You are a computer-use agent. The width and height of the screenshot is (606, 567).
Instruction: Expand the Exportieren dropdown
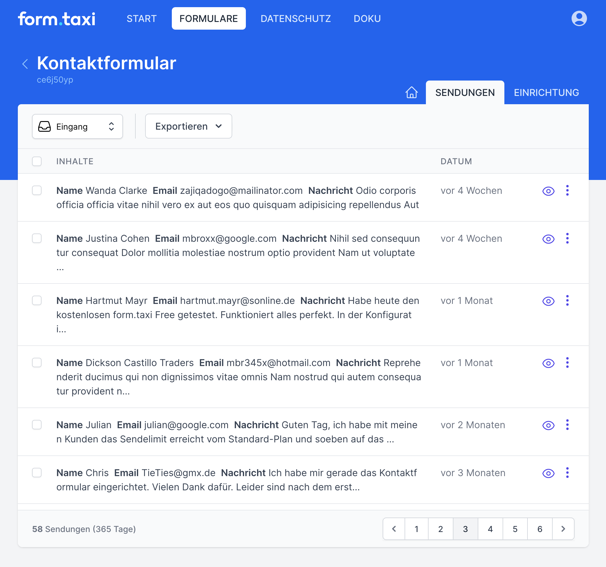pyautogui.click(x=188, y=127)
